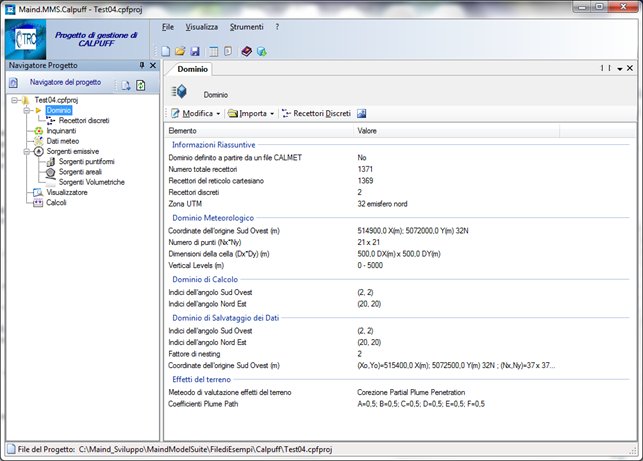Select Visualizzatore tree item
This screenshot has width=643, height=461.
[67, 192]
